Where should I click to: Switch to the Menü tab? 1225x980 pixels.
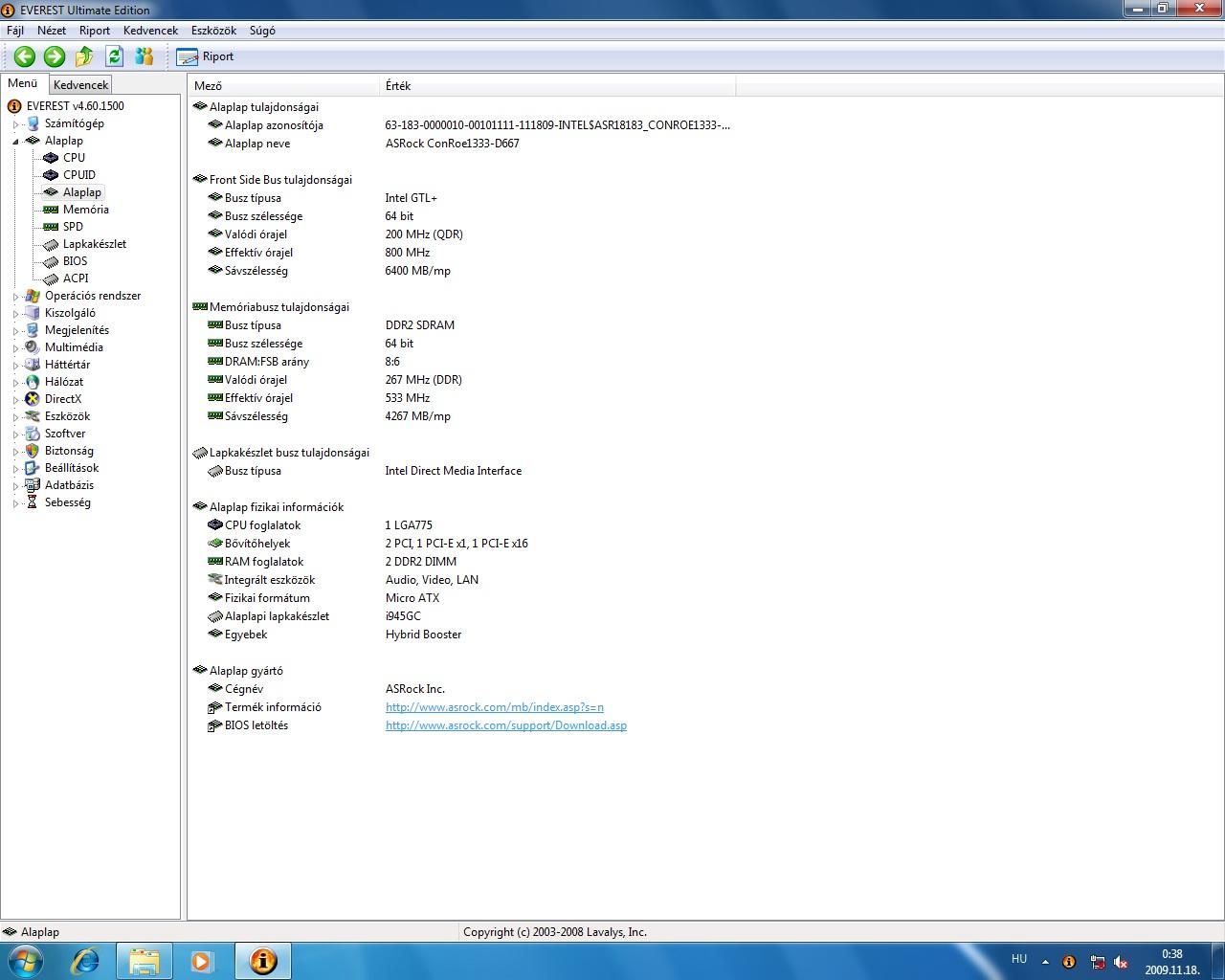(x=23, y=83)
